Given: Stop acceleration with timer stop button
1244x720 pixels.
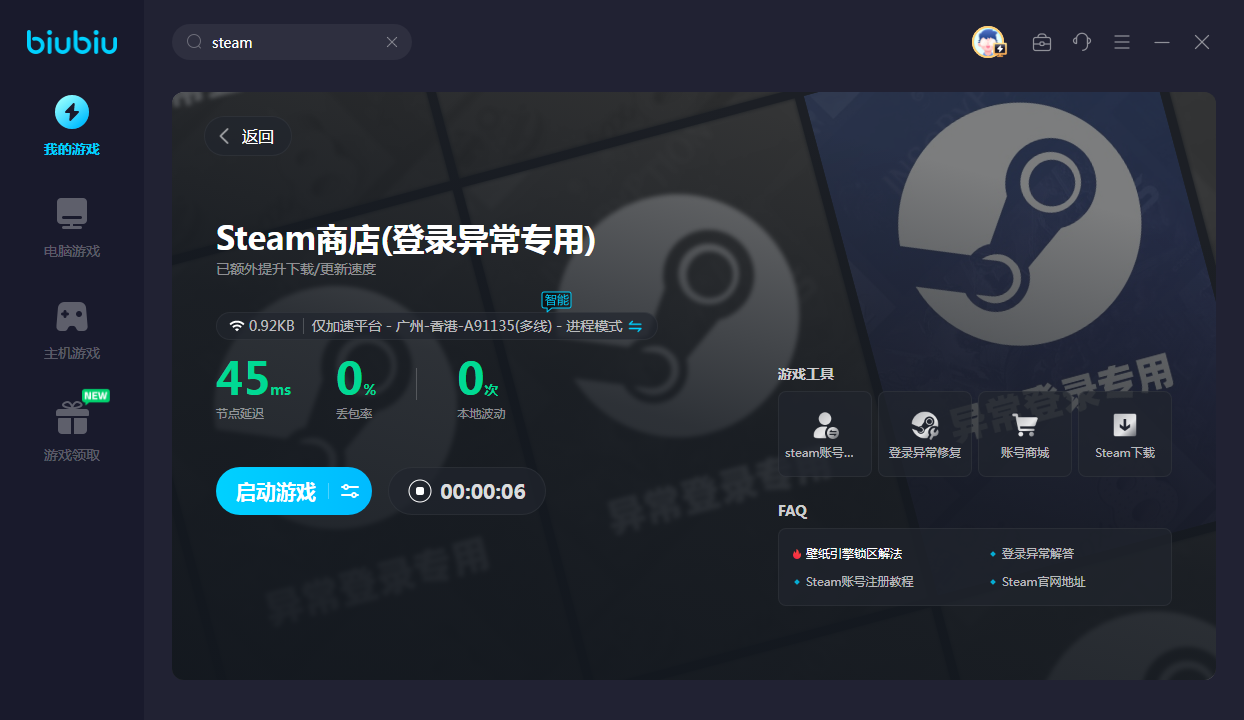Looking at the screenshot, I should [x=420, y=491].
